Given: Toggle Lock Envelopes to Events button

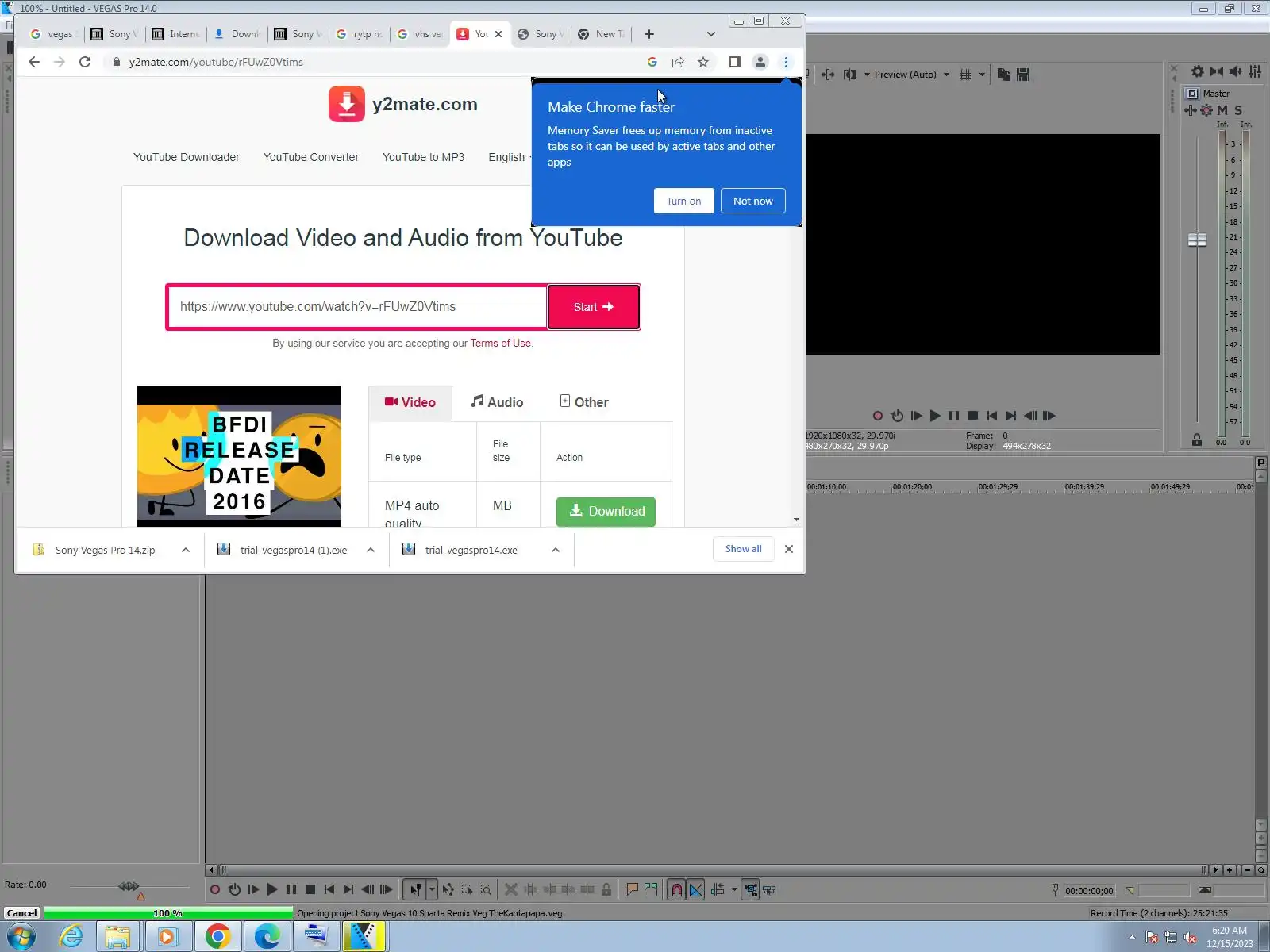Looking at the screenshot, I should (x=750, y=890).
